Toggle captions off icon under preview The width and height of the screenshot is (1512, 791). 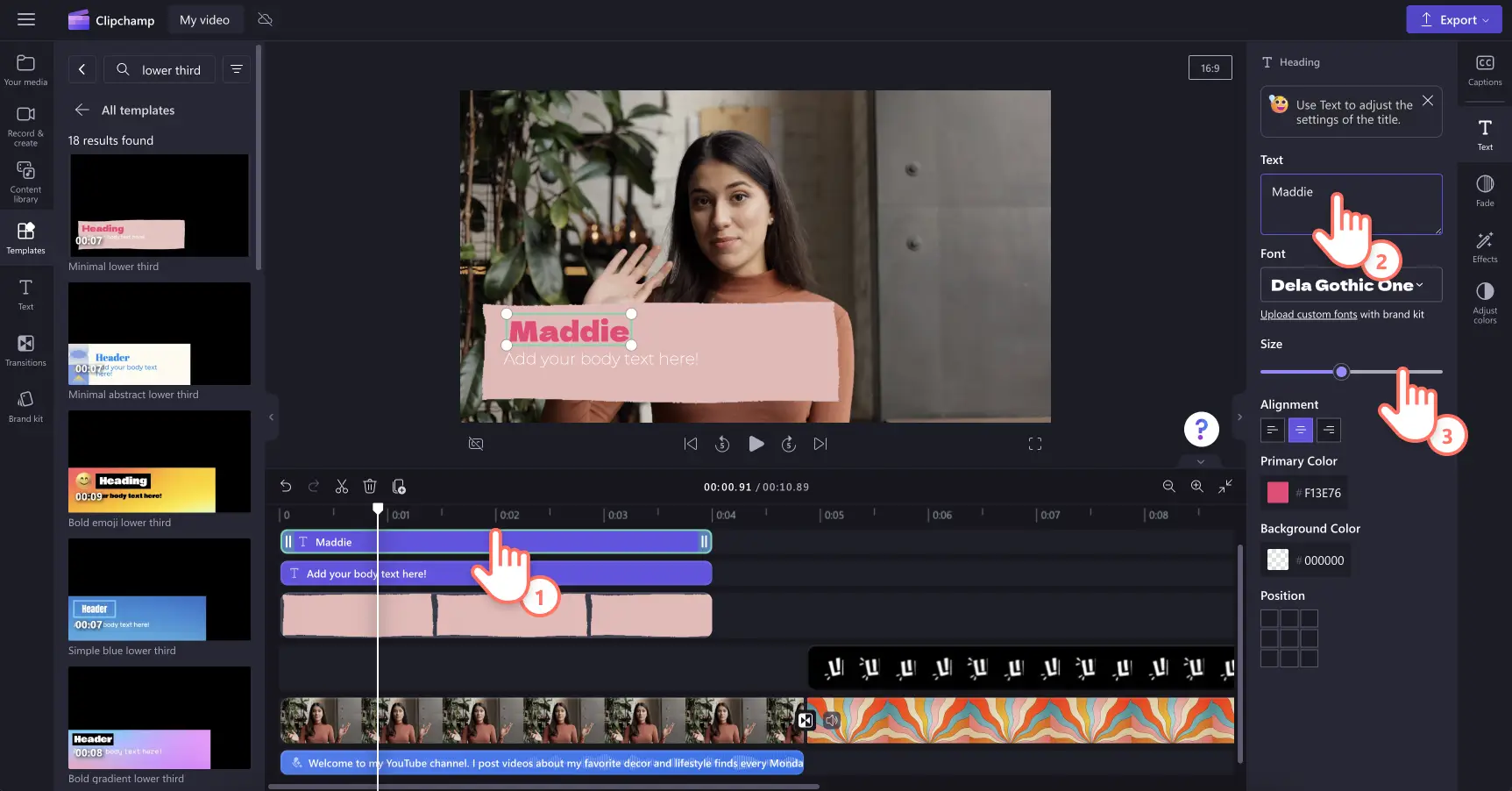476,444
